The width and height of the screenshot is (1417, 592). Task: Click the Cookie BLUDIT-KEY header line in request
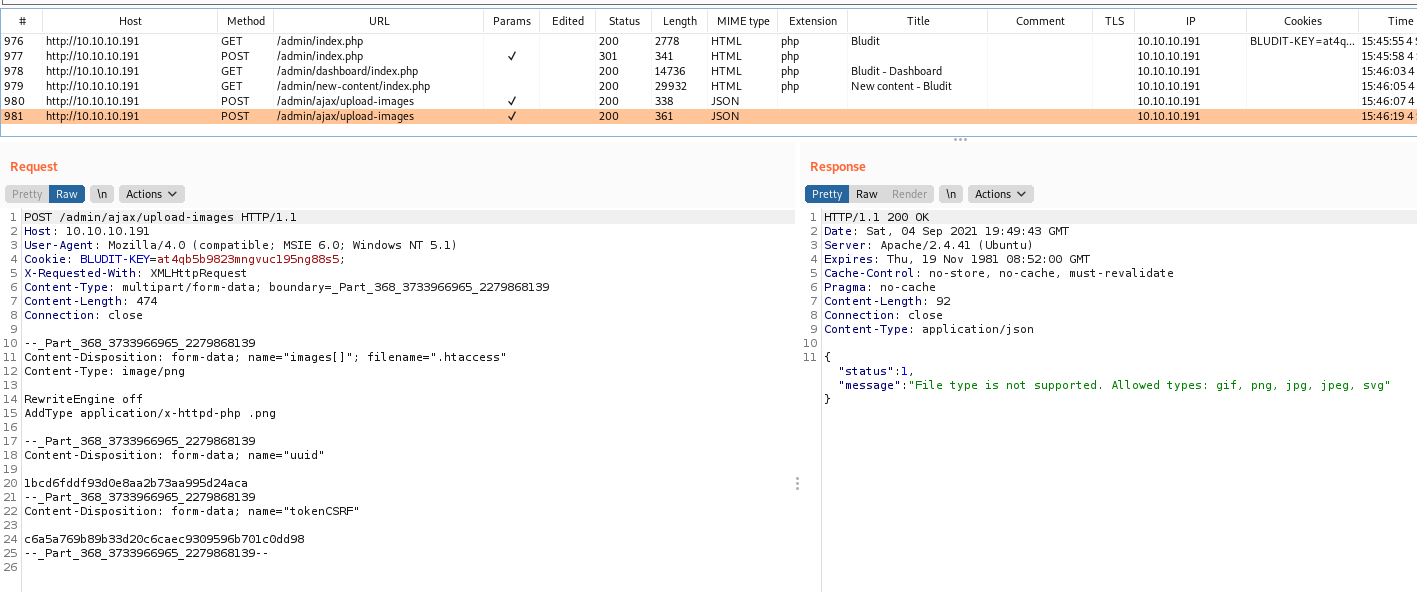(184, 259)
